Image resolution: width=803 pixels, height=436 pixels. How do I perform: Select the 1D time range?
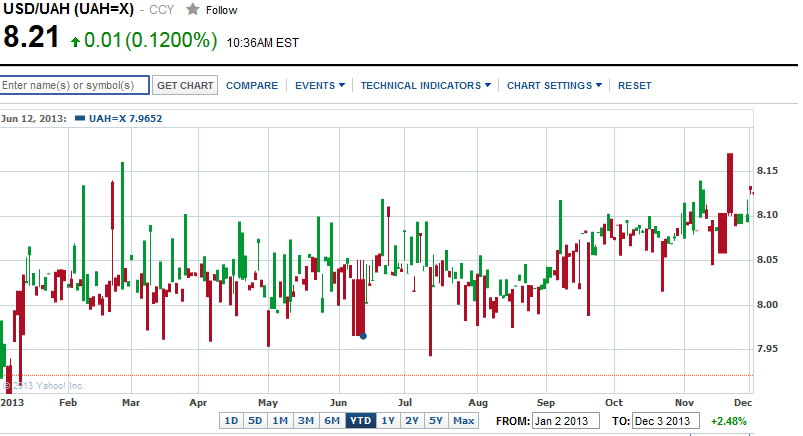pyautogui.click(x=231, y=421)
